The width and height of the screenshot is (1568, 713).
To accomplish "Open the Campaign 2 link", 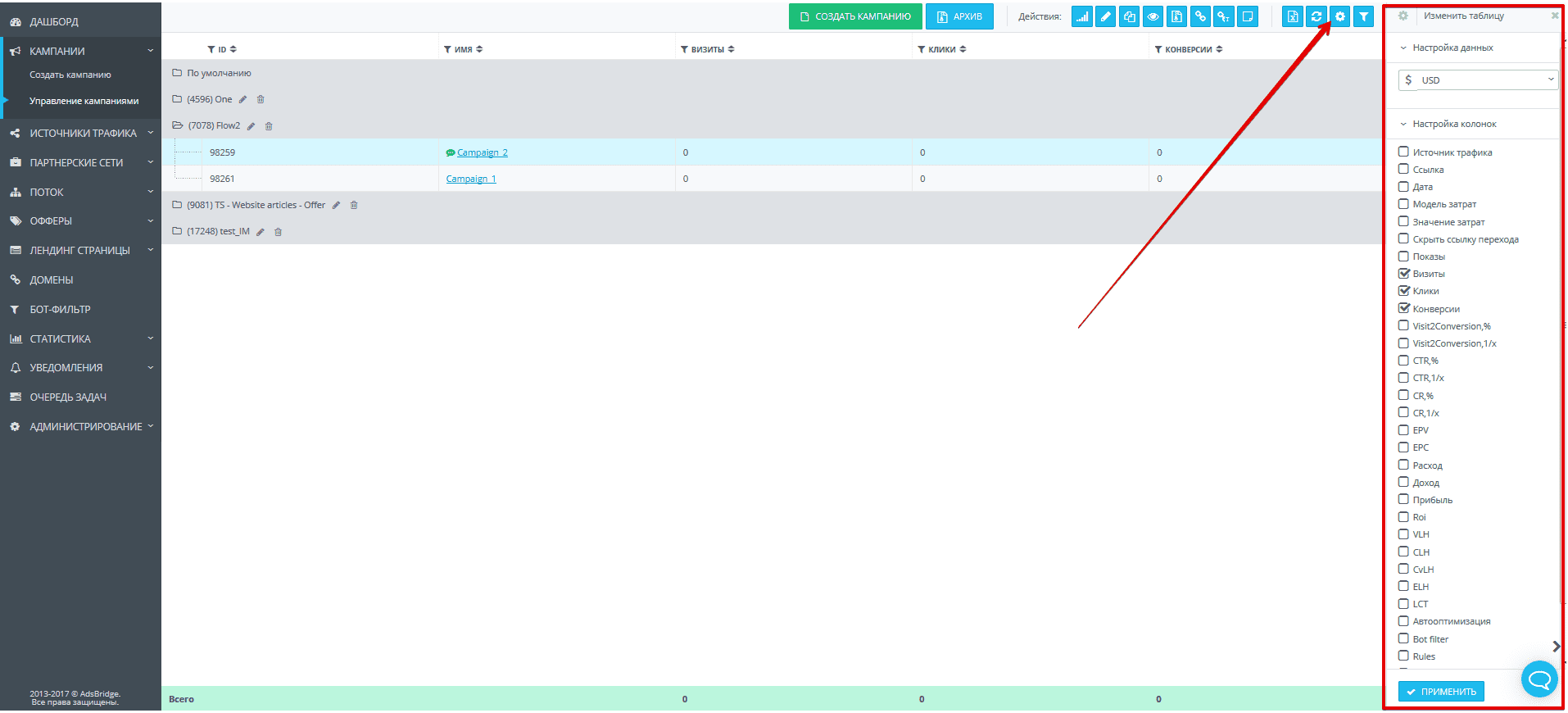I will pyautogui.click(x=483, y=152).
